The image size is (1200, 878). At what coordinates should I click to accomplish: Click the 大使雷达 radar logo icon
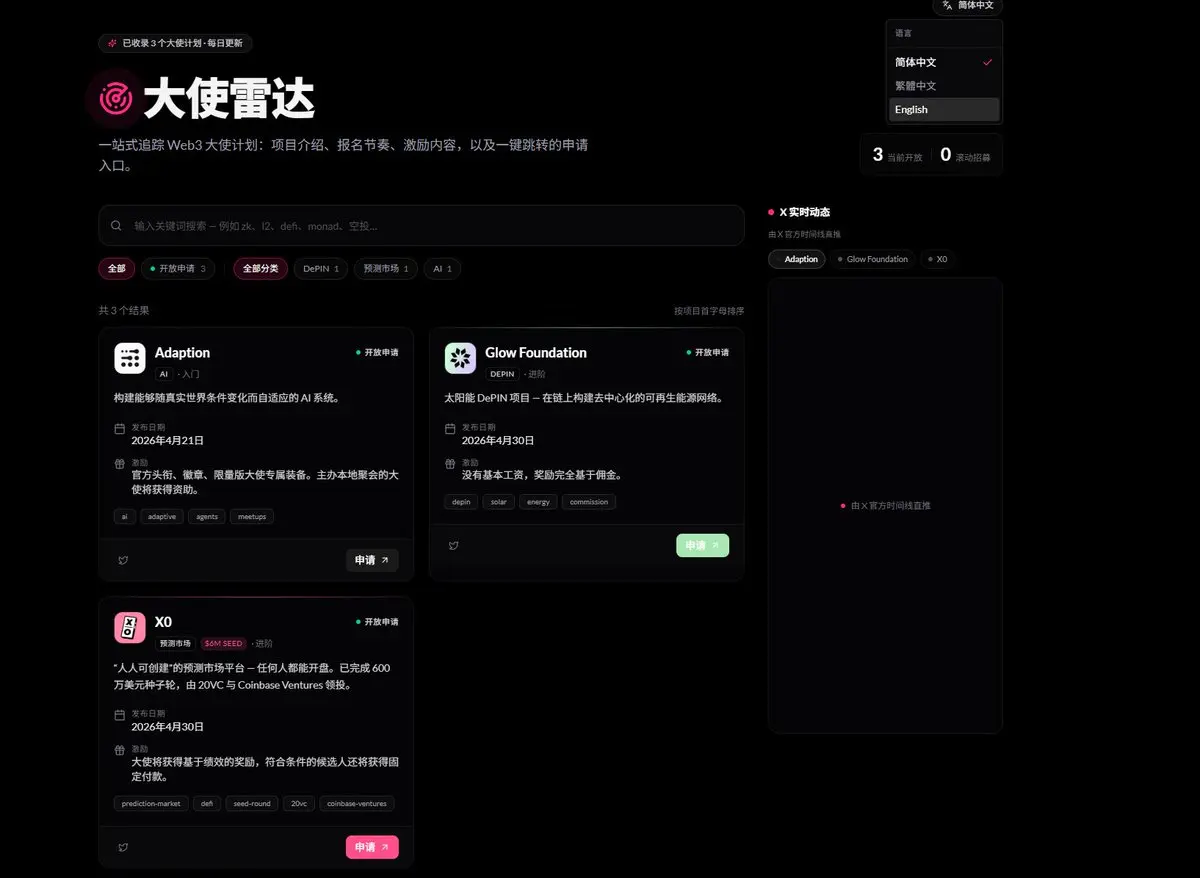click(115, 97)
